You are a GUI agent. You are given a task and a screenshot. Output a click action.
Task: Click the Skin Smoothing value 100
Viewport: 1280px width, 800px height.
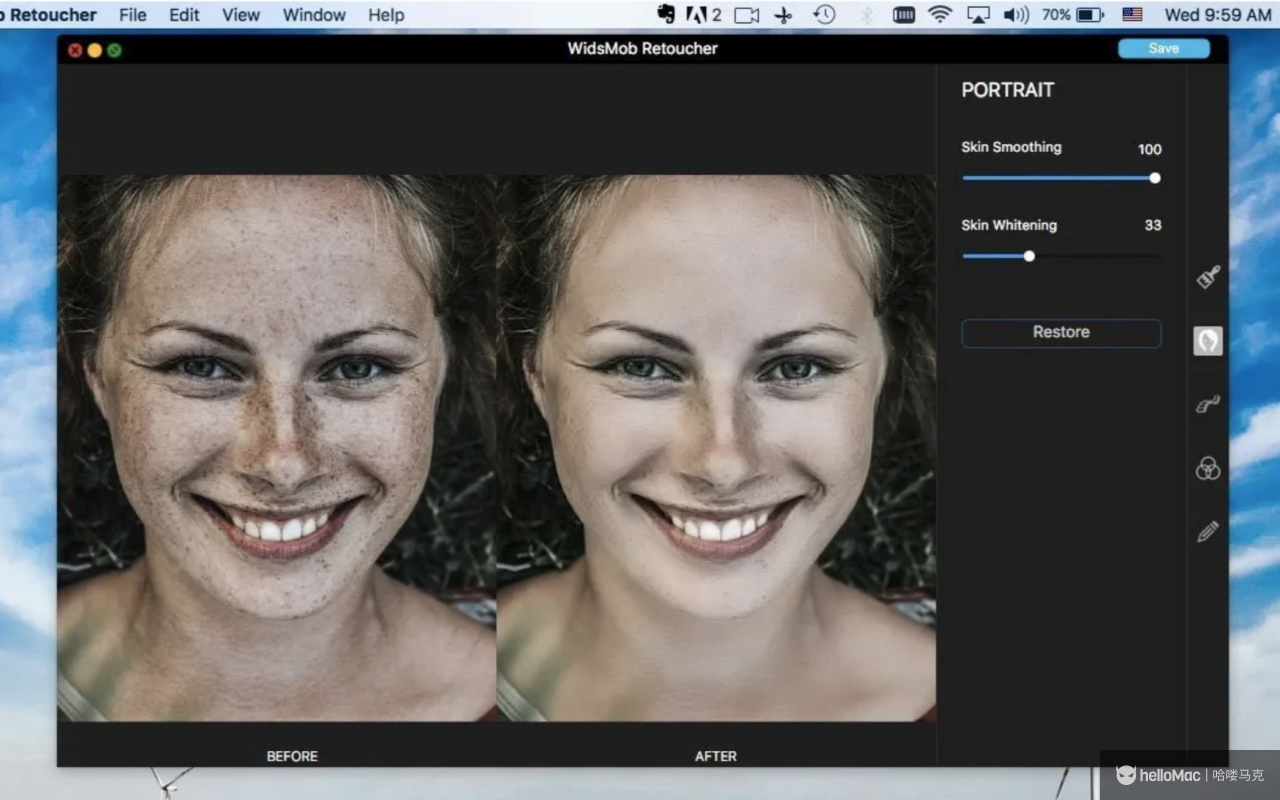tap(1150, 149)
